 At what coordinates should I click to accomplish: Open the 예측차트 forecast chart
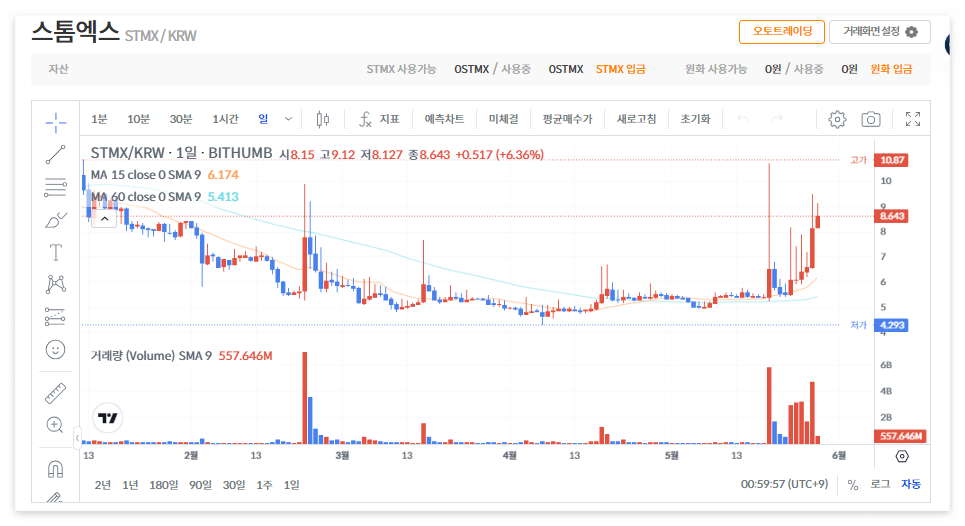(444, 119)
